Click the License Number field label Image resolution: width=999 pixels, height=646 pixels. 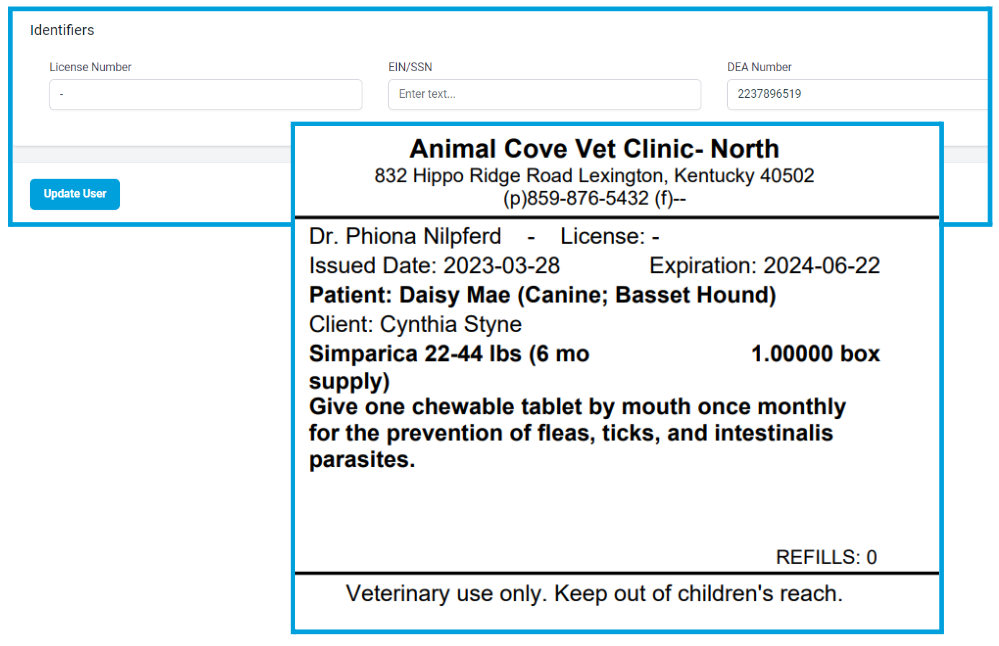(x=90, y=67)
